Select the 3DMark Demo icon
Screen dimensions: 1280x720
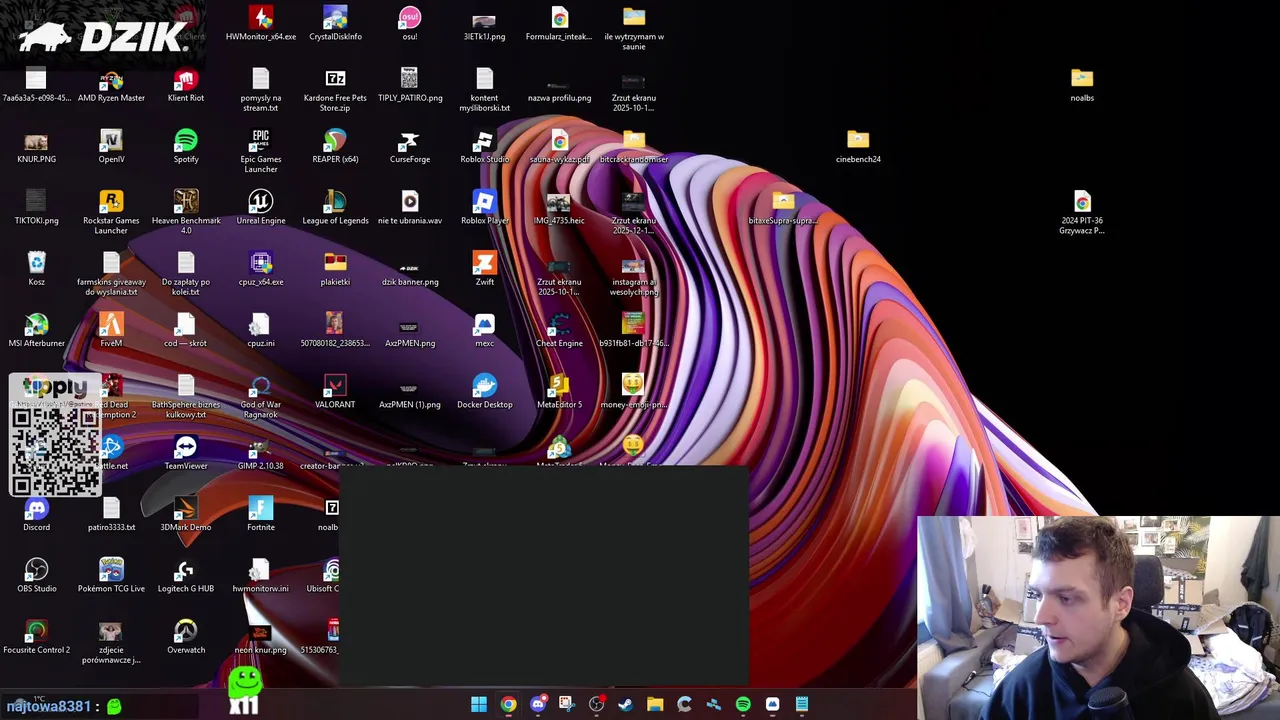click(186, 515)
